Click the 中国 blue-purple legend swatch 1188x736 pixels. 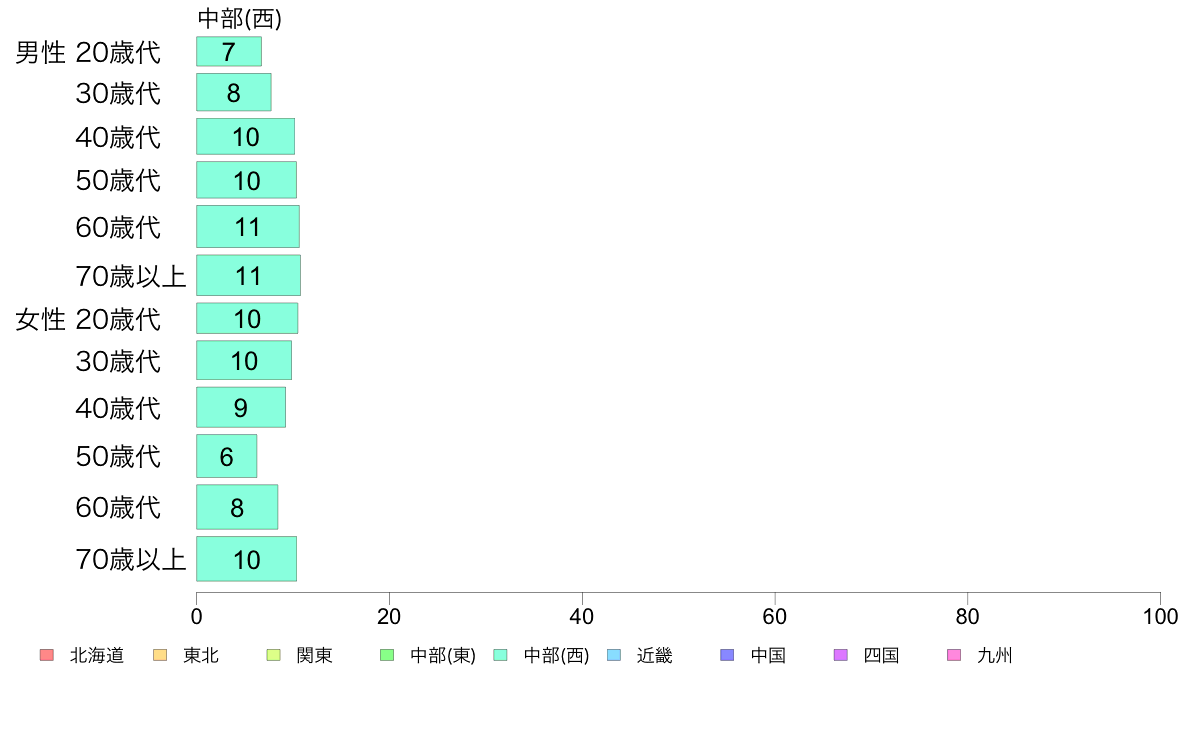727,655
